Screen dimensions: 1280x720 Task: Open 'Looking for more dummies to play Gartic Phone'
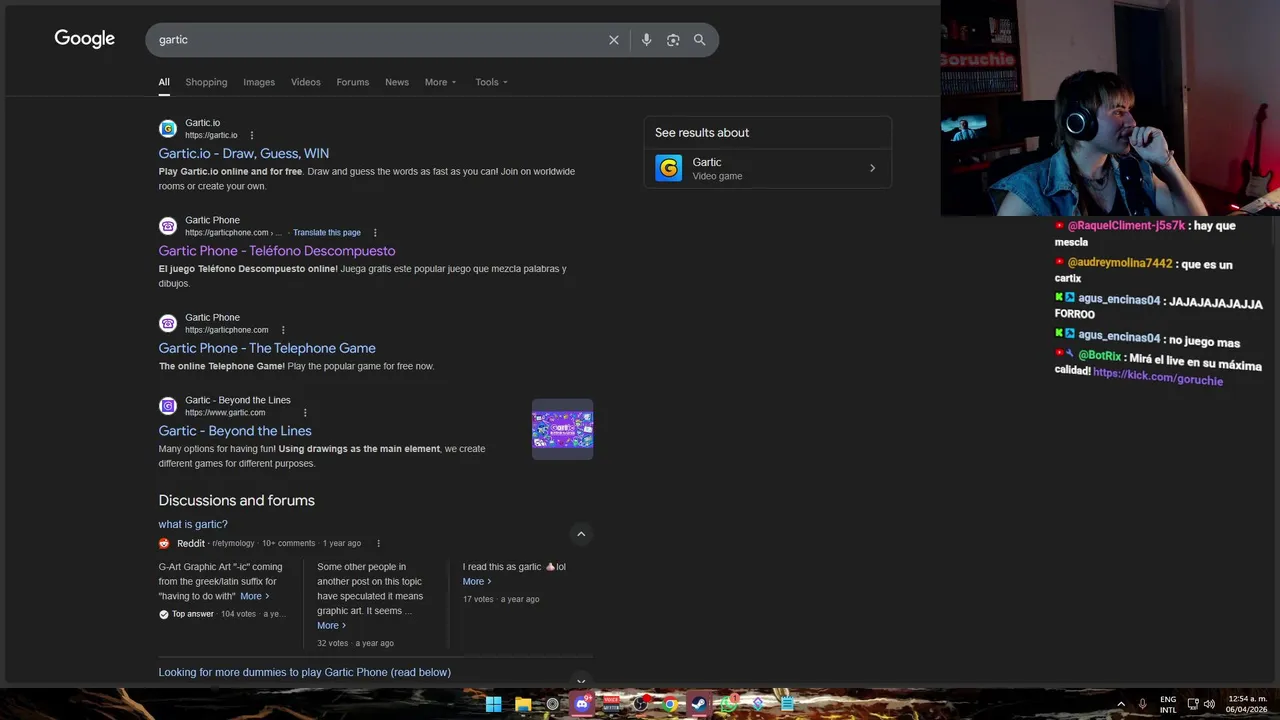(x=304, y=672)
